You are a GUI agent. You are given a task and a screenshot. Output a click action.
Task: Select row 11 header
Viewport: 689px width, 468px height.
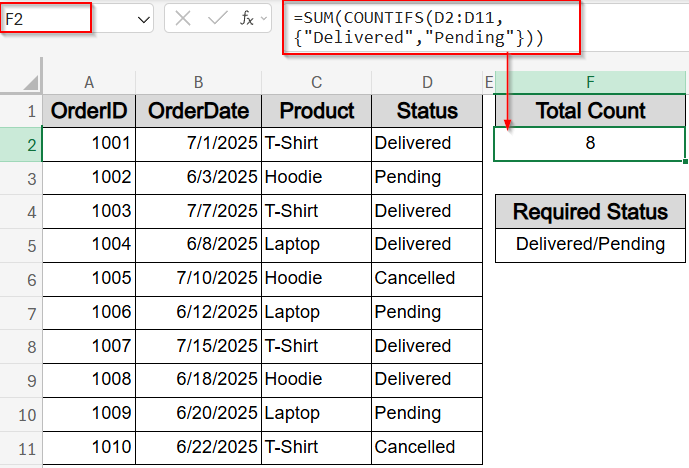coord(21,449)
